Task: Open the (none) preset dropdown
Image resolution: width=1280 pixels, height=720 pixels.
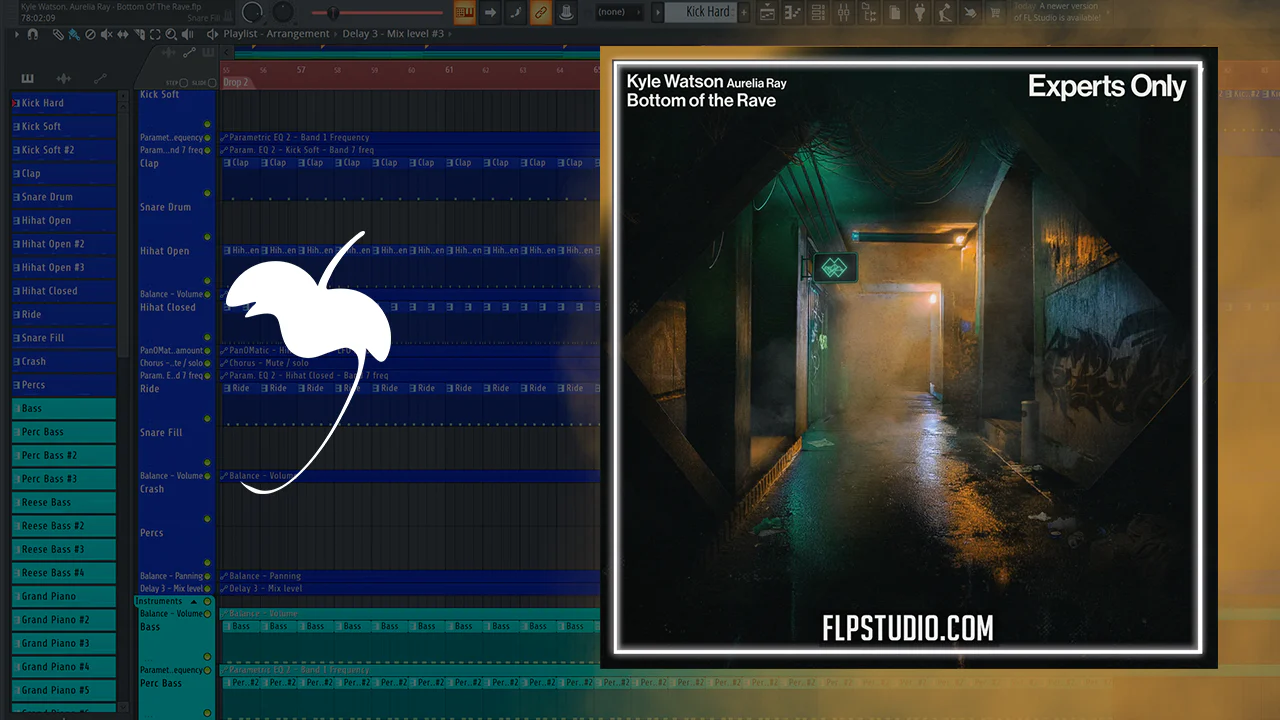Action: click(619, 12)
